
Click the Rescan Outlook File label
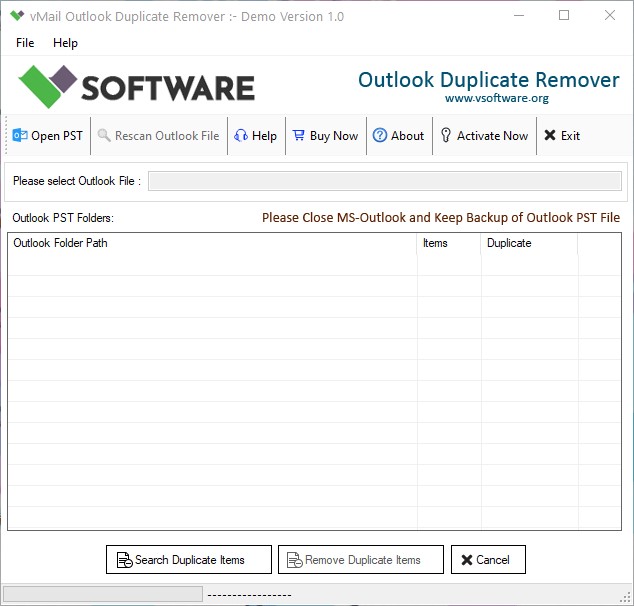[167, 135]
